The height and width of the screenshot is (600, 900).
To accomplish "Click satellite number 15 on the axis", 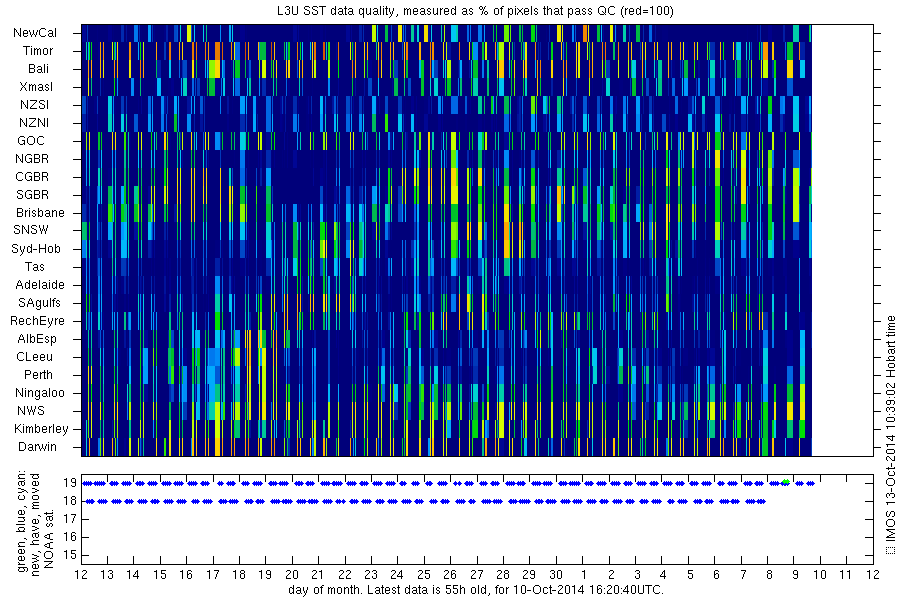I will 70,555.
